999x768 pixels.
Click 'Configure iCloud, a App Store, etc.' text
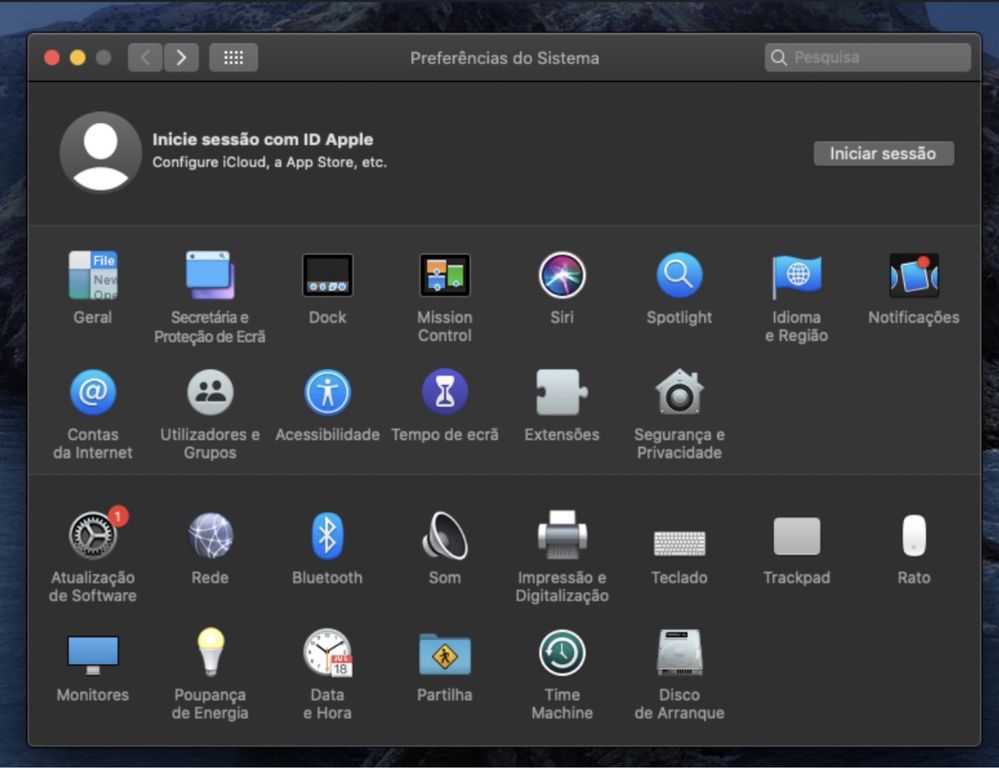coord(270,163)
